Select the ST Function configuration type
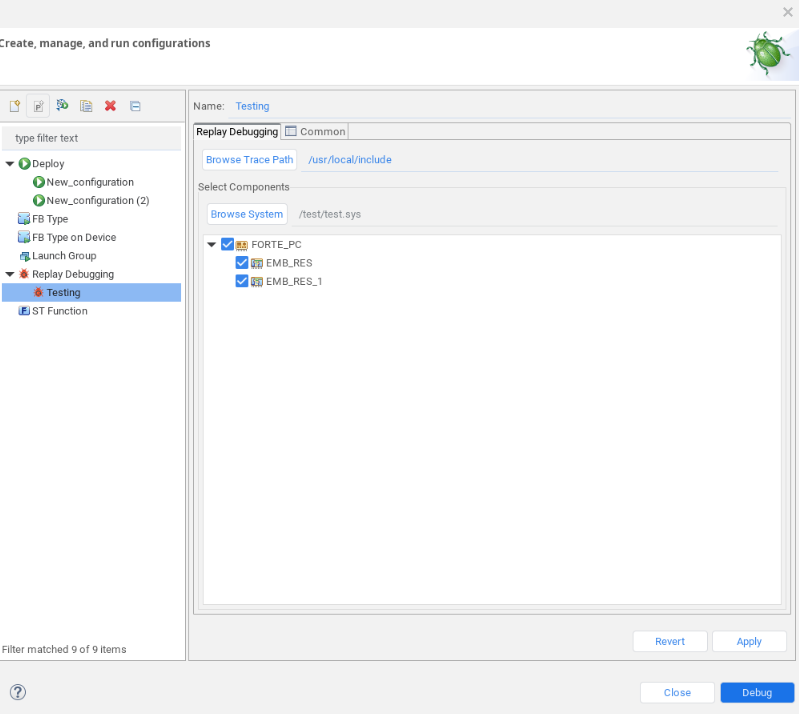The height and width of the screenshot is (714, 799). tap(59, 311)
